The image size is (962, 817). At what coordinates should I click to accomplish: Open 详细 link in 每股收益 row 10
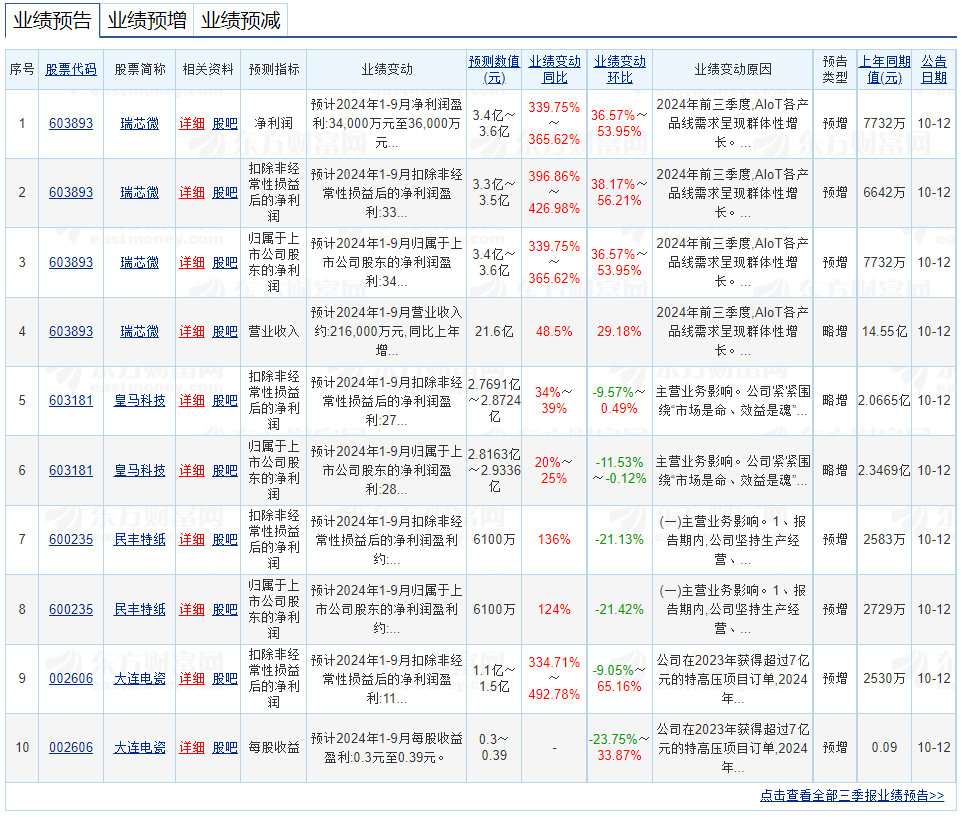click(192, 748)
